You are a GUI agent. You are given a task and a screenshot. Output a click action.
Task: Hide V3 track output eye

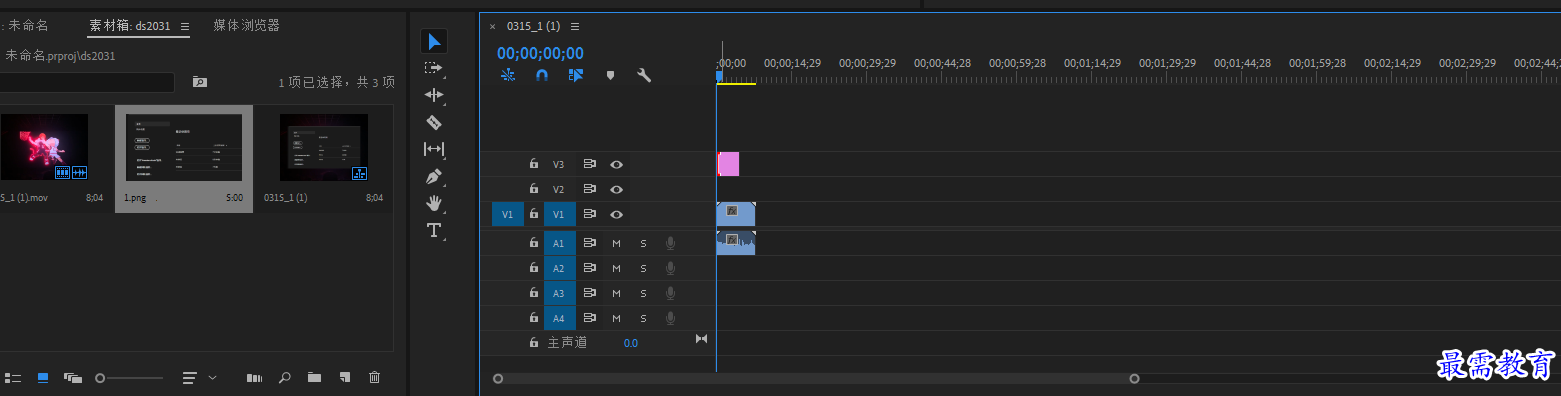[617, 164]
